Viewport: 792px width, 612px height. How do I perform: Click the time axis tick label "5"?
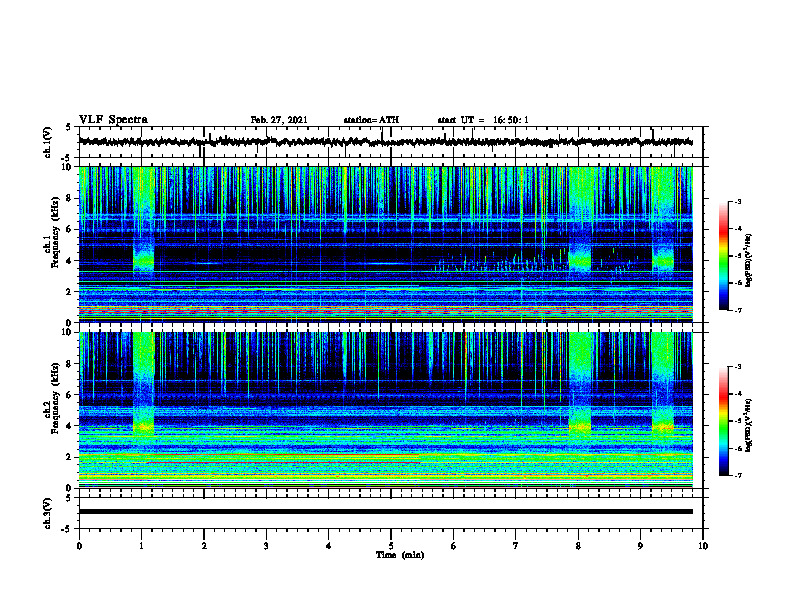click(391, 546)
